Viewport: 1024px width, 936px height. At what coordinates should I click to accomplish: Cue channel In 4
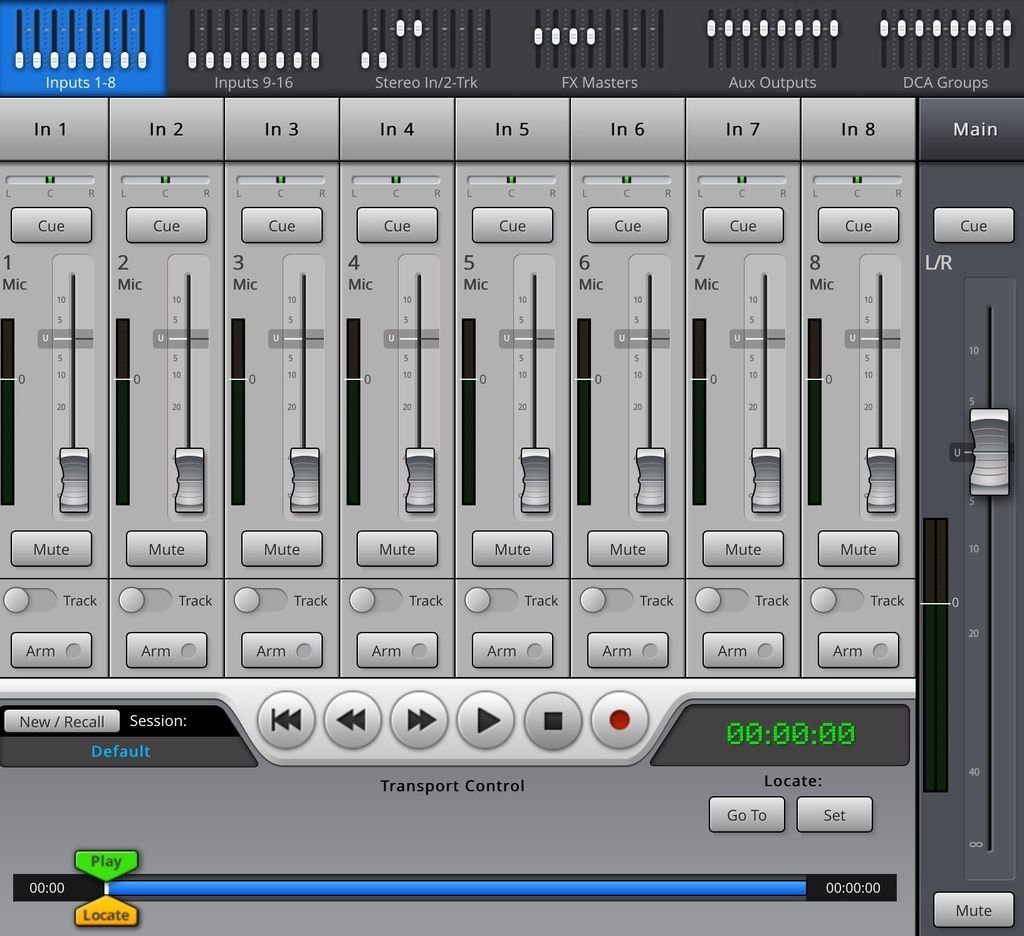pos(397,225)
